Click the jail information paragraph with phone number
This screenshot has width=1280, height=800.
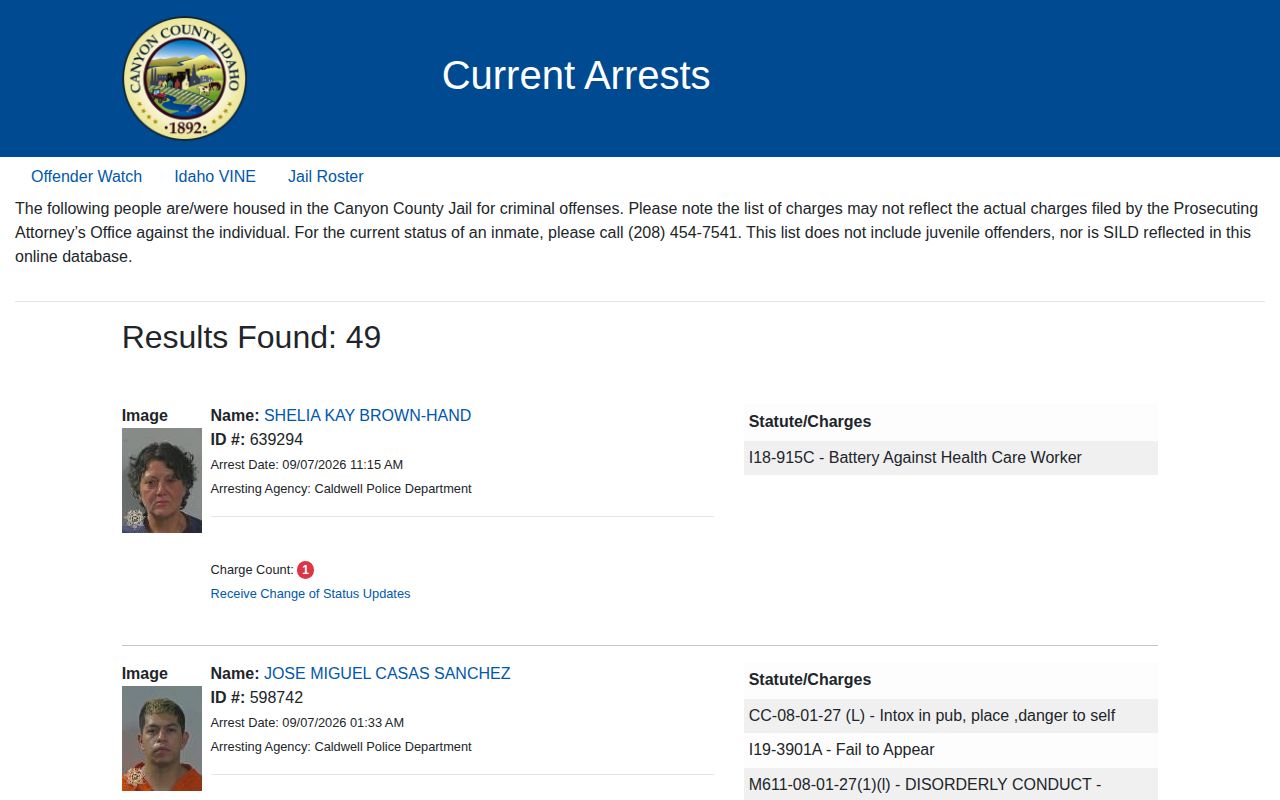click(x=640, y=232)
